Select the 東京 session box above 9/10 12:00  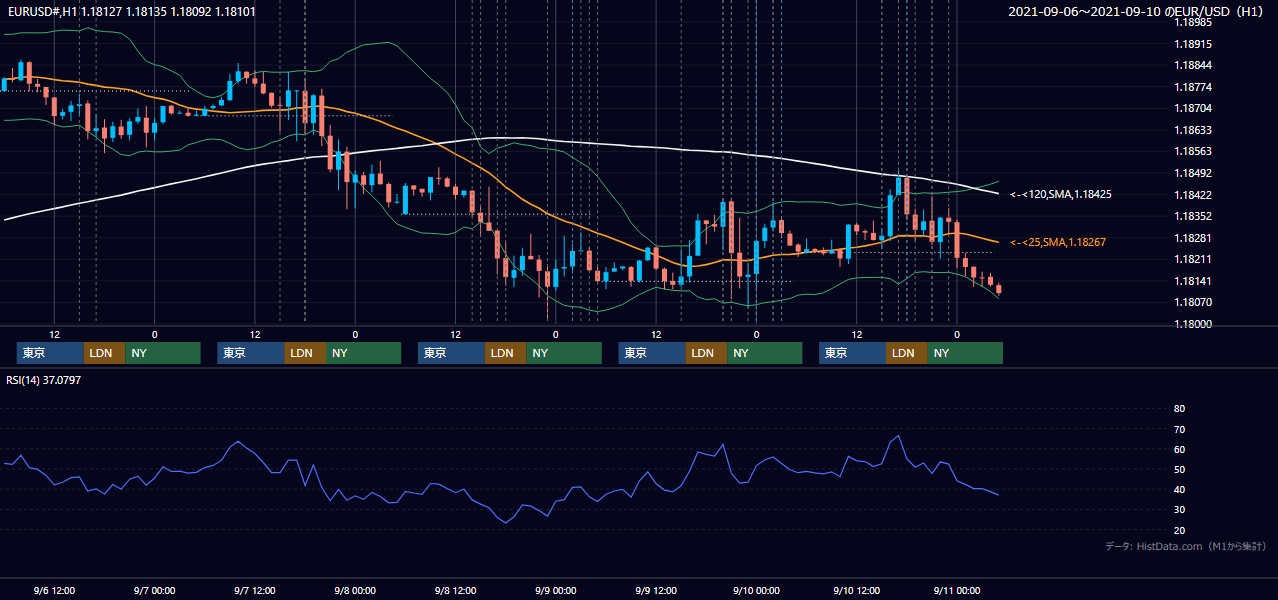click(x=852, y=353)
